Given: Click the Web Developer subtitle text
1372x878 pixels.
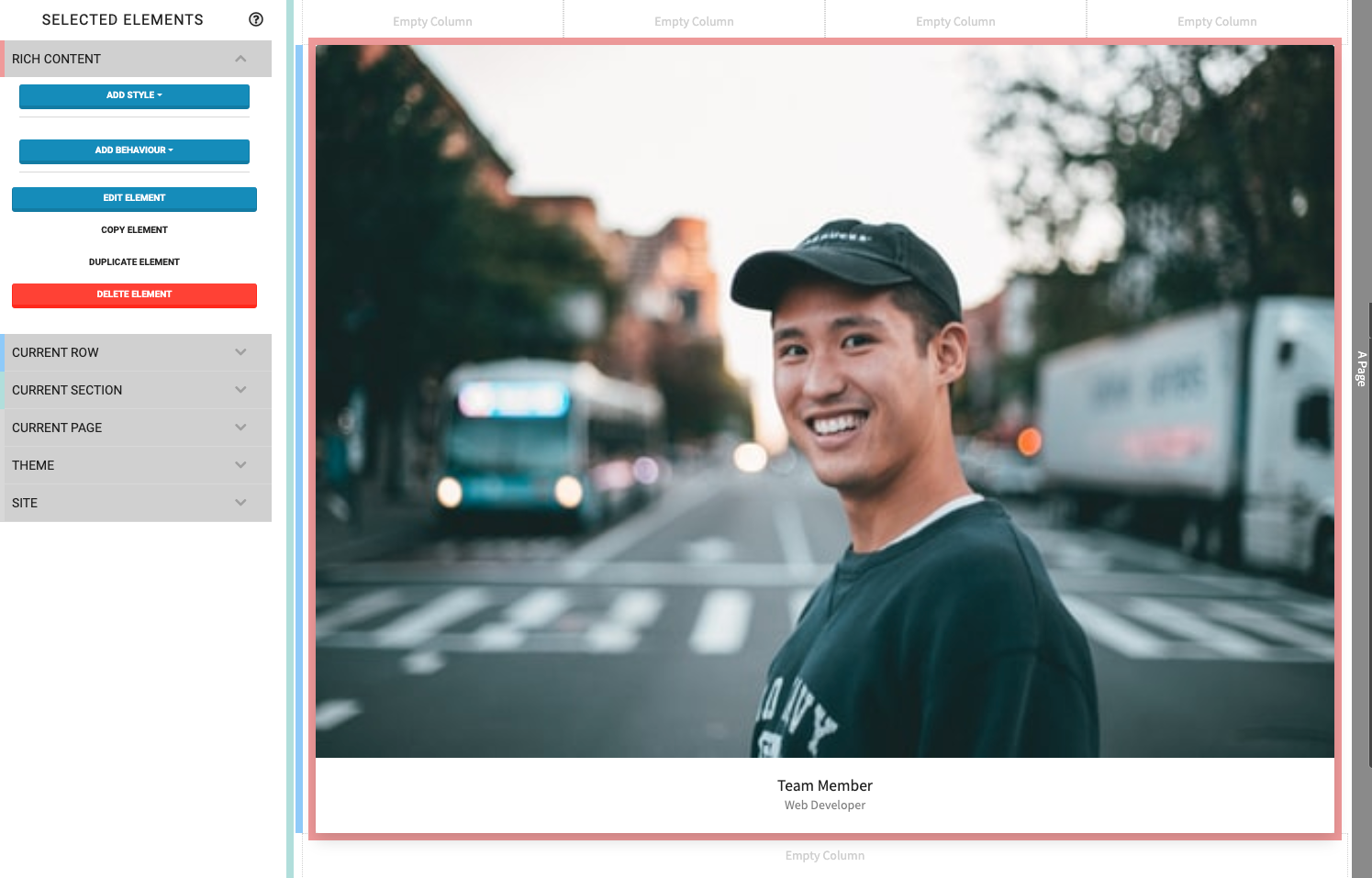Looking at the screenshot, I should (x=824, y=806).
